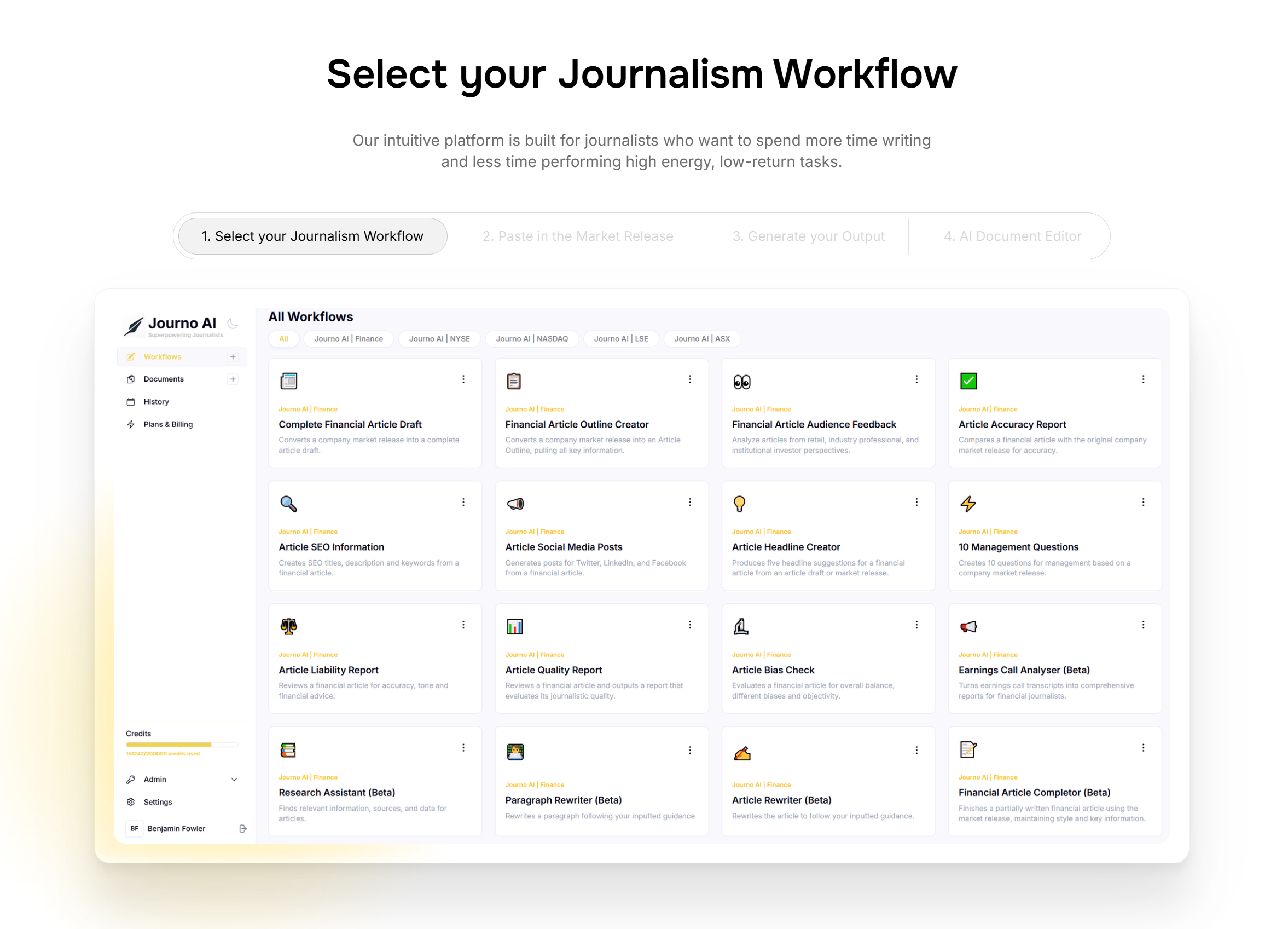Click the memo icon on Financial Article Completor
Viewport: 1288px width, 929px height.
click(x=968, y=749)
